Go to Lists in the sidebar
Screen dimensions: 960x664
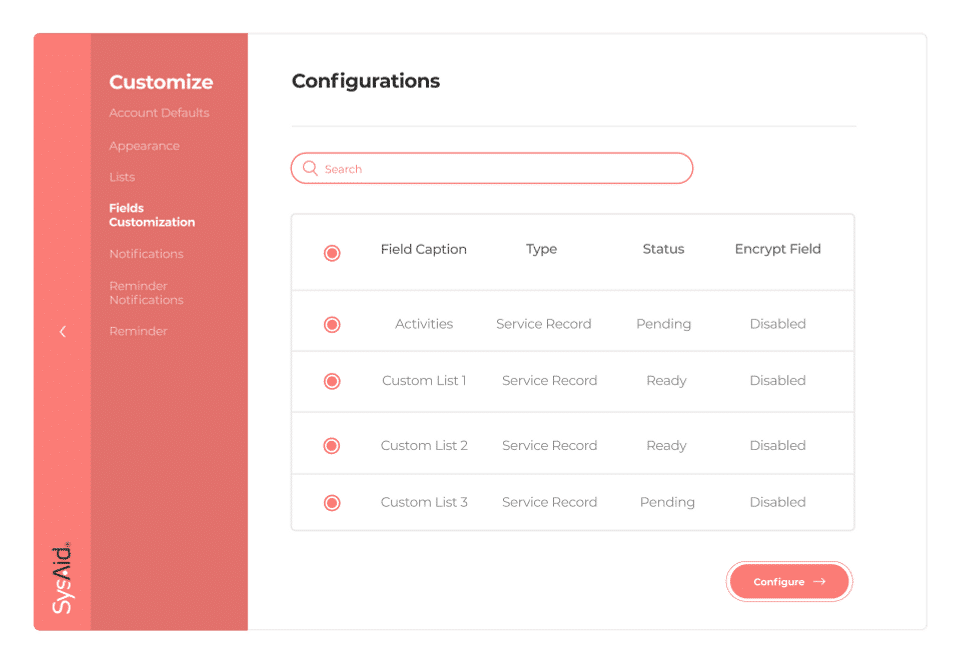click(x=122, y=177)
